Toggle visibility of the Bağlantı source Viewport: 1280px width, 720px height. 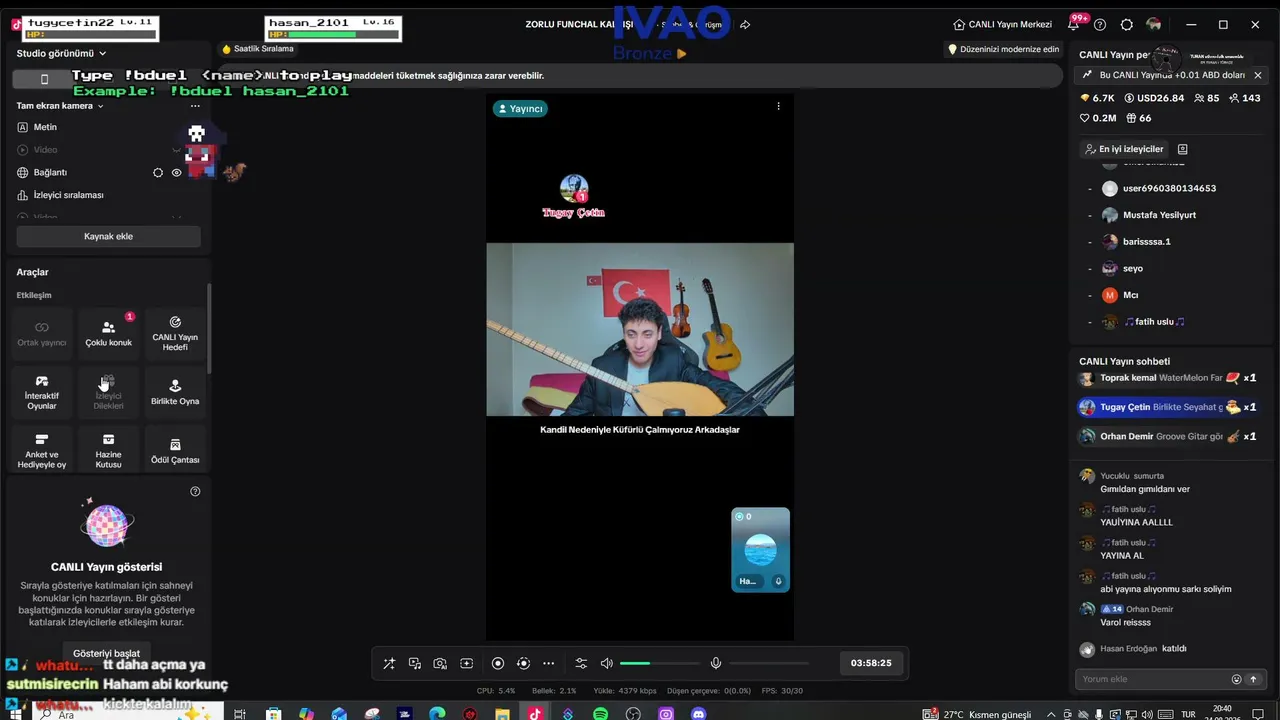click(x=177, y=172)
